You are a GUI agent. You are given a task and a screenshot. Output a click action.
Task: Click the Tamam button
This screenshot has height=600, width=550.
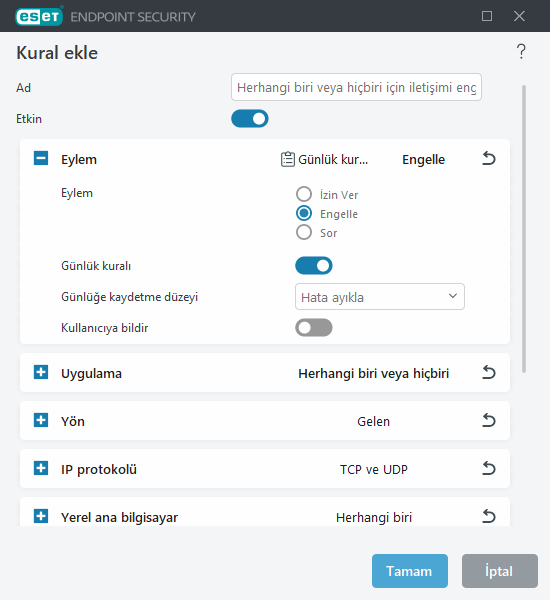click(x=410, y=571)
